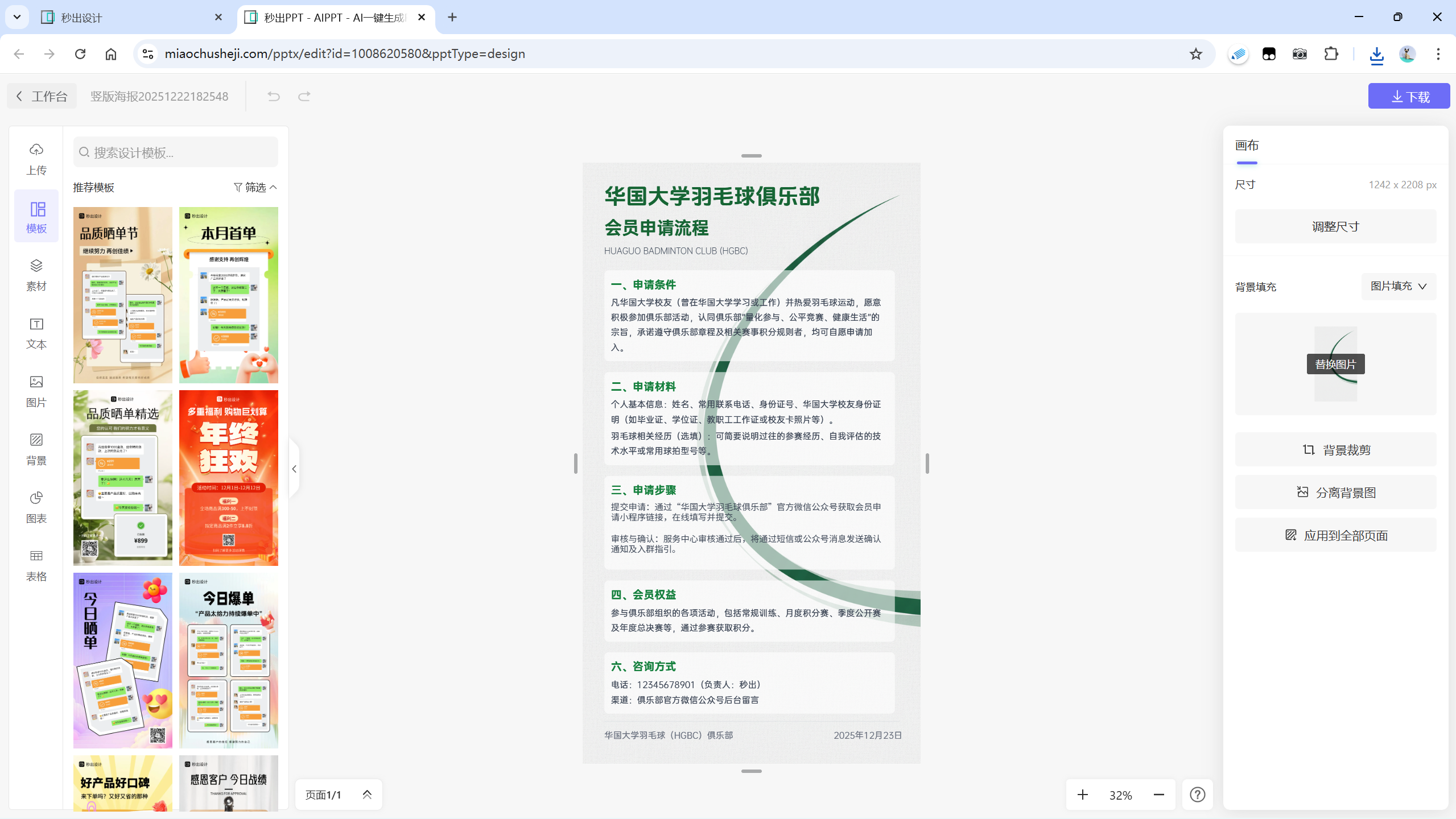Open the 素材 materials panel
1456x819 pixels.
(36, 275)
